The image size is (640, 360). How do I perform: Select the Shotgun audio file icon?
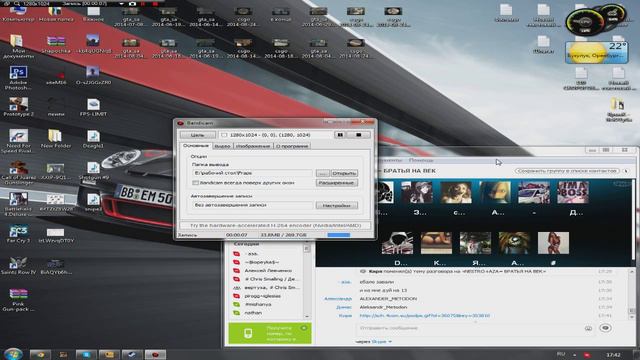click(93, 171)
